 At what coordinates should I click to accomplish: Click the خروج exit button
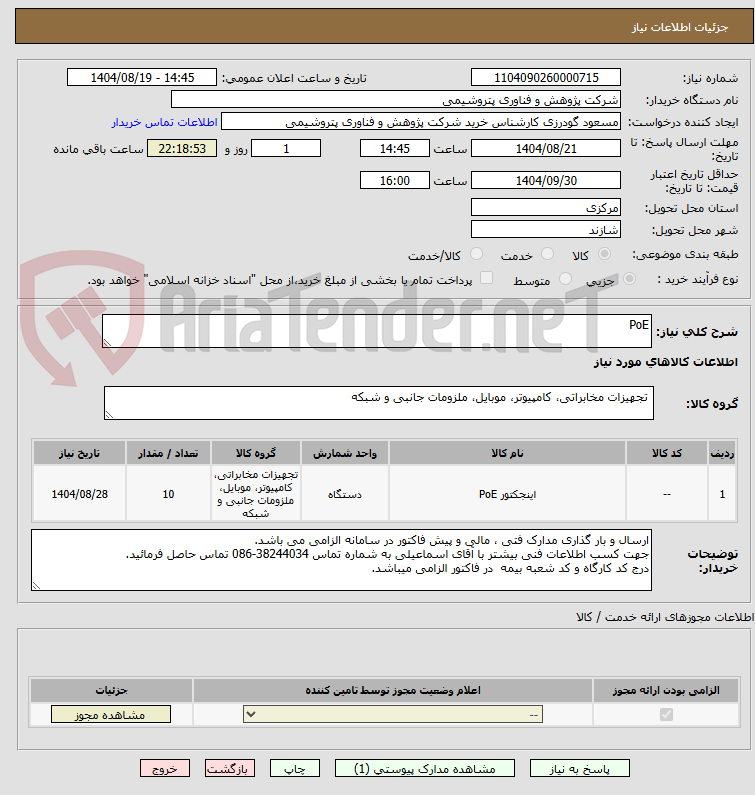coord(165,769)
